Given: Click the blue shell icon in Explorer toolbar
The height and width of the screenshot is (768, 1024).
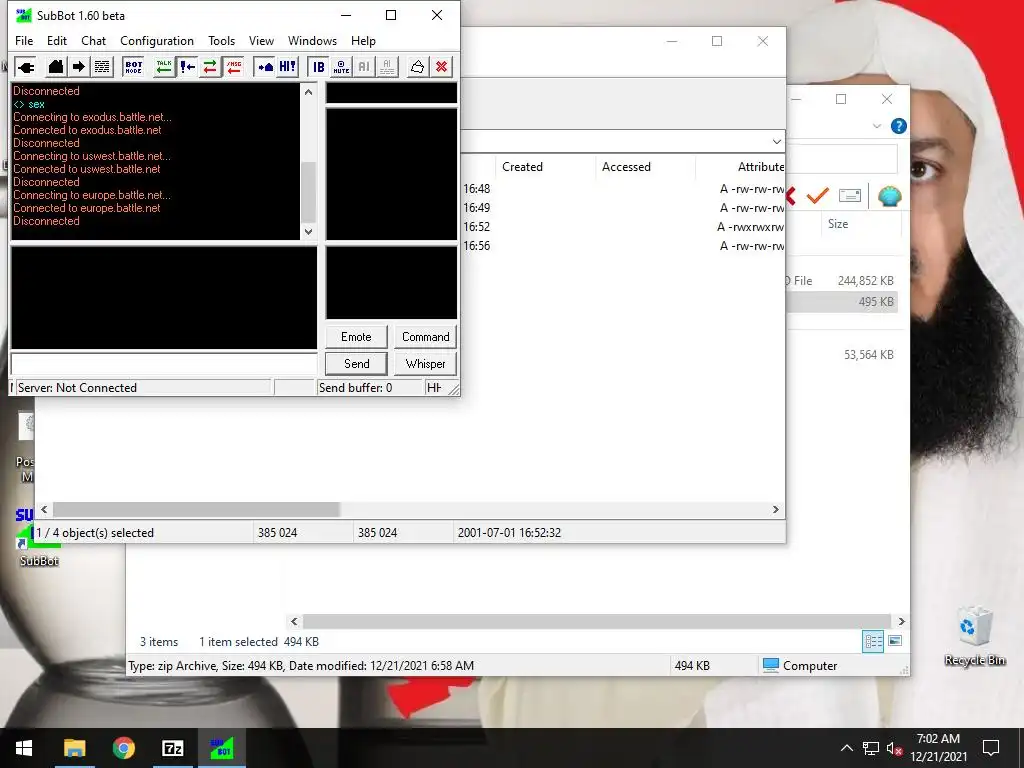Looking at the screenshot, I should point(889,195).
